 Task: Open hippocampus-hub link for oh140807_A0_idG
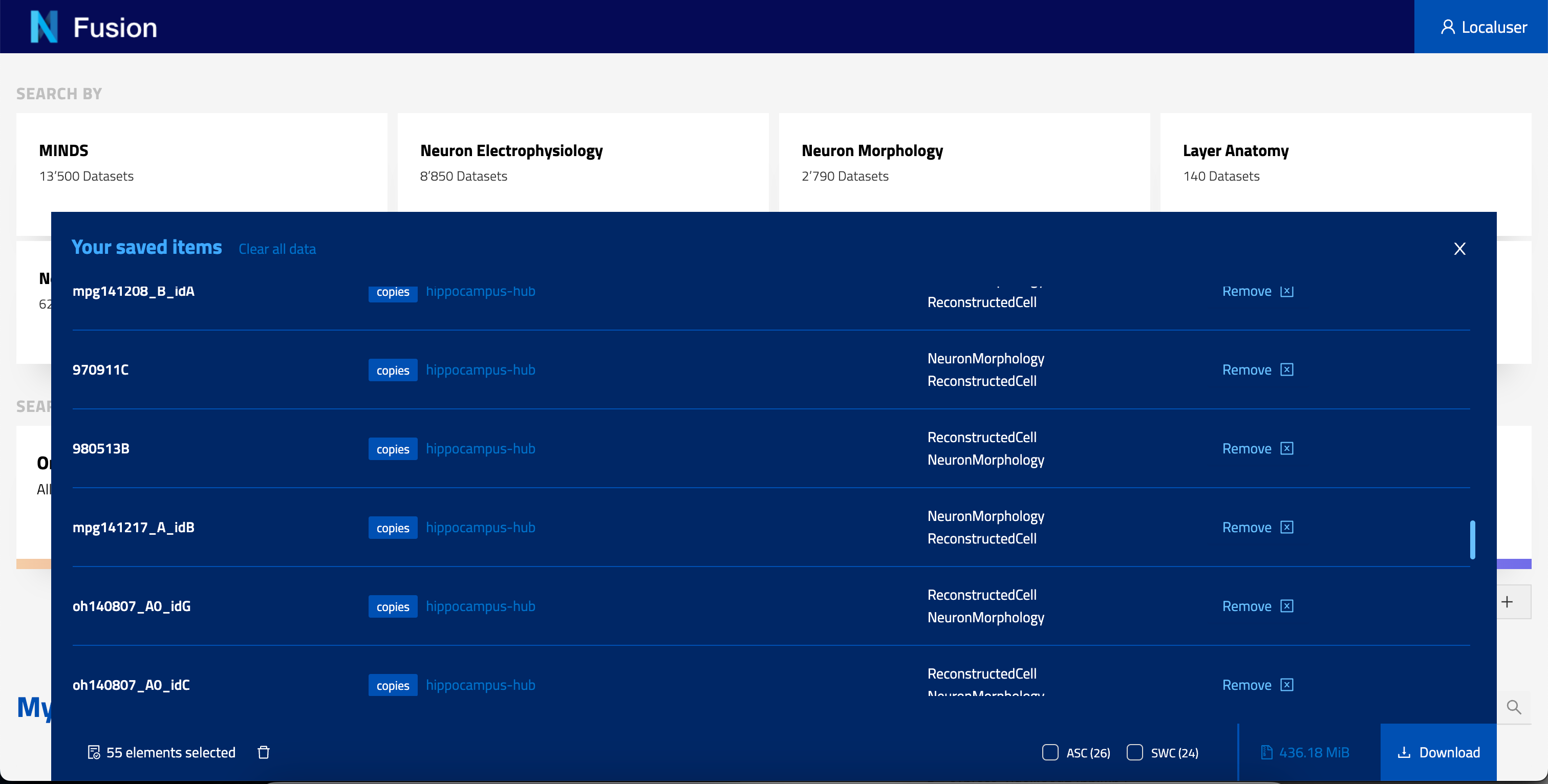(480, 606)
